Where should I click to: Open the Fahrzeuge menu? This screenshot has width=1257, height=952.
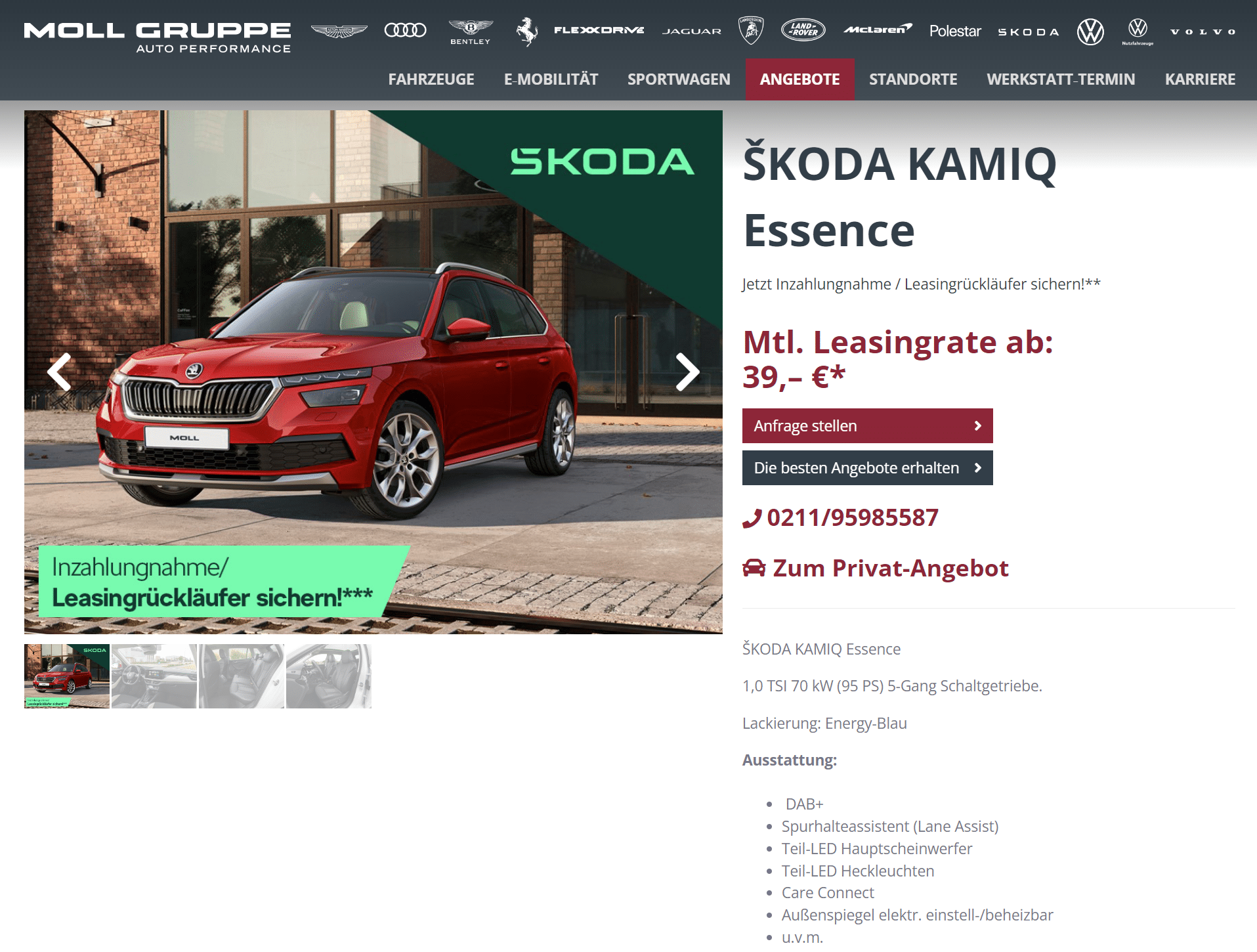pos(431,79)
